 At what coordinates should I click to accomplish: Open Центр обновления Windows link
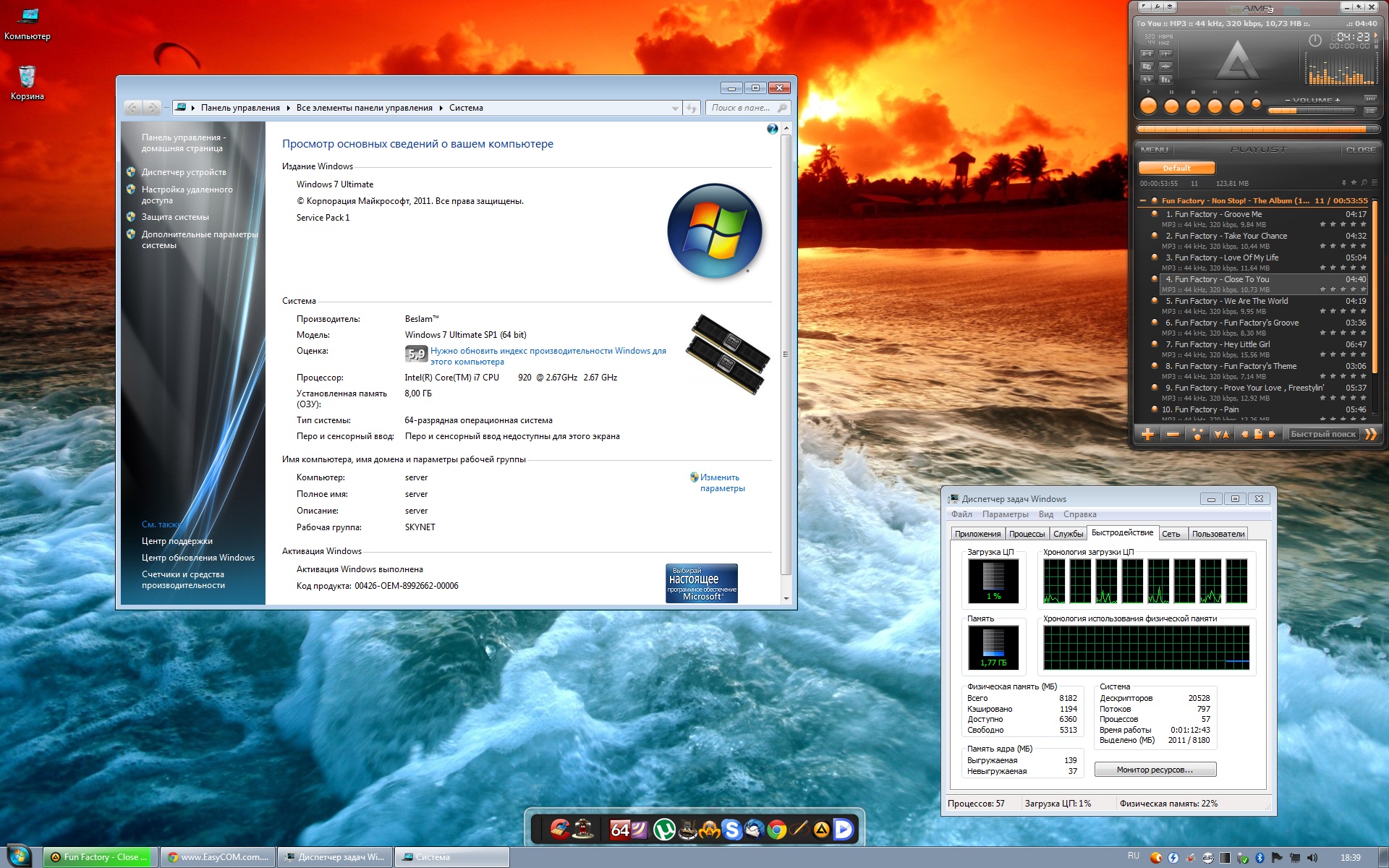[197, 558]
